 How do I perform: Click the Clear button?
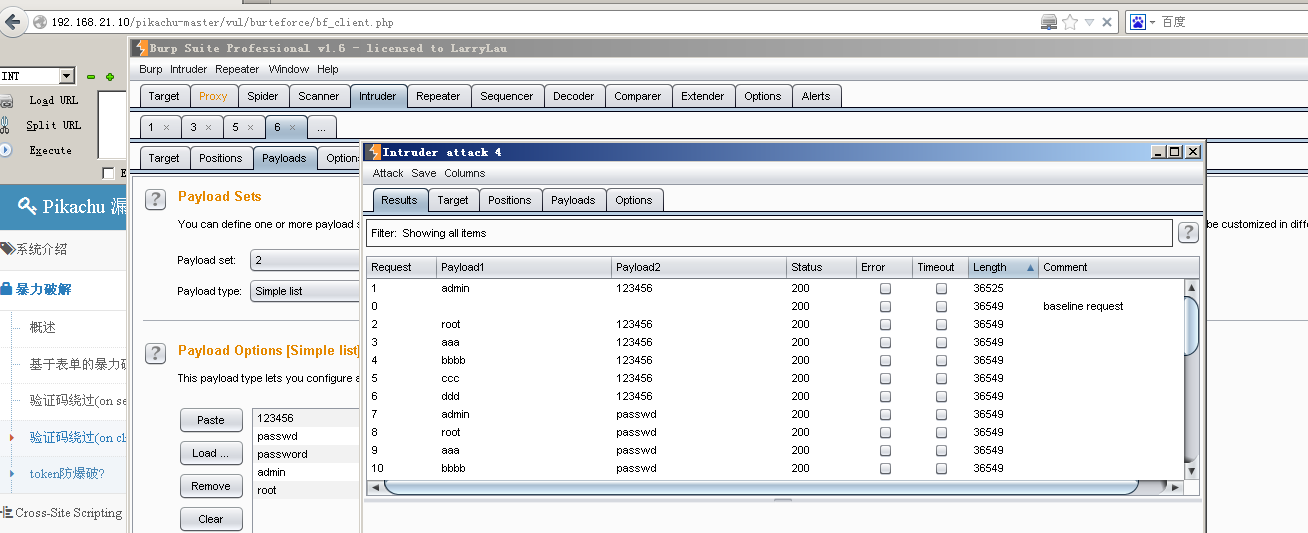point(211,519)
